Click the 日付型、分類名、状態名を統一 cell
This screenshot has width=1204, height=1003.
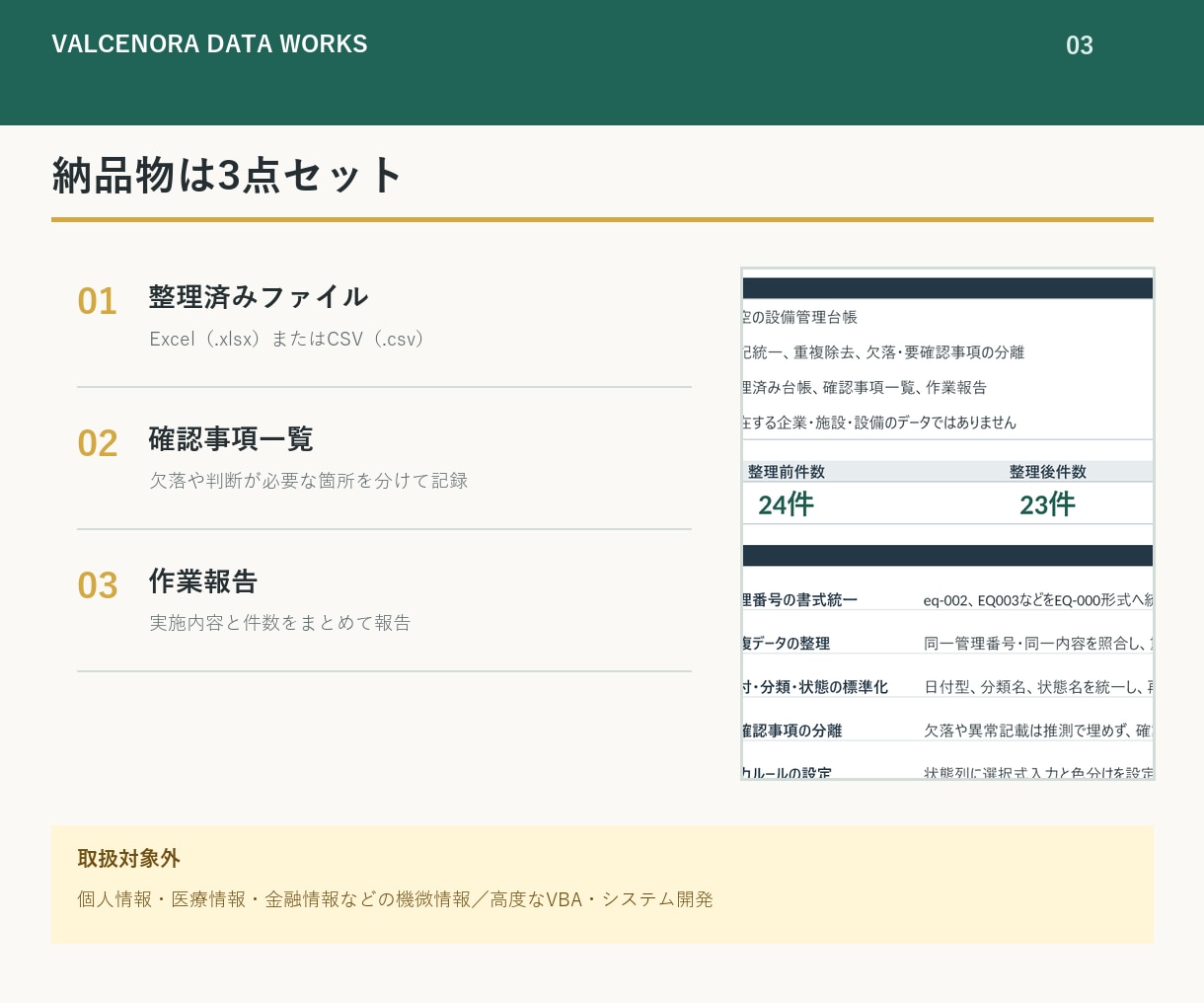[x=1038, y=686]
